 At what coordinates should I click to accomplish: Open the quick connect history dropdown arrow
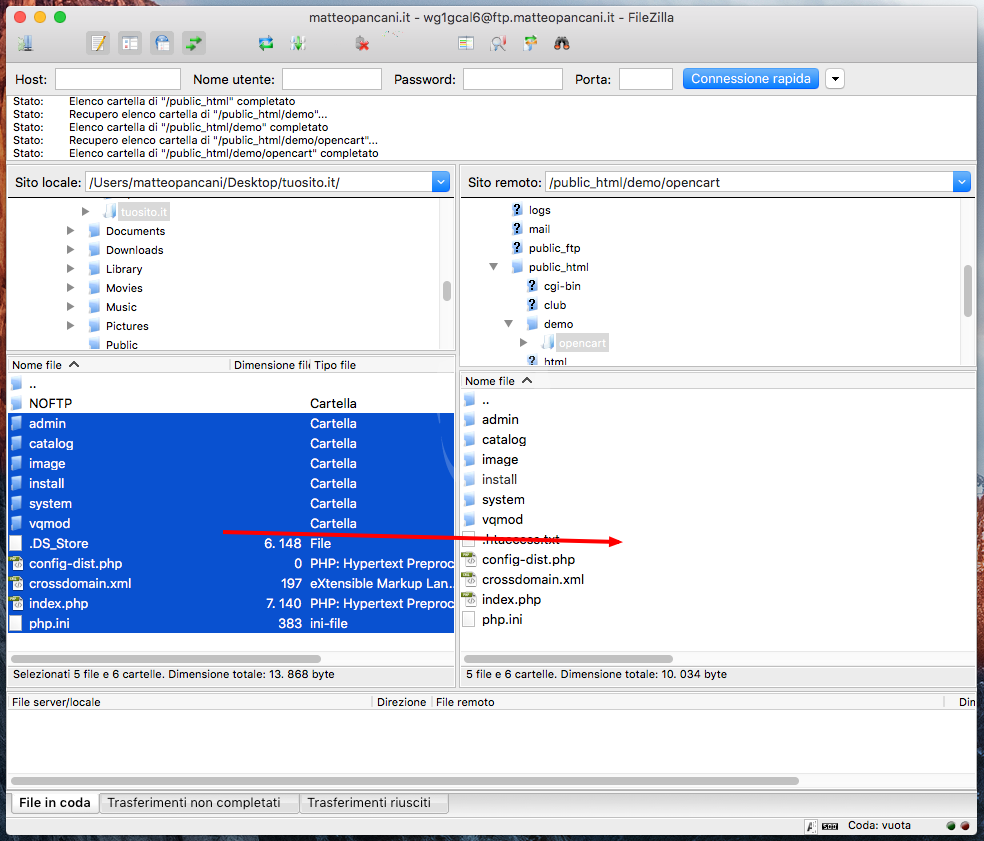pos(835,79)
